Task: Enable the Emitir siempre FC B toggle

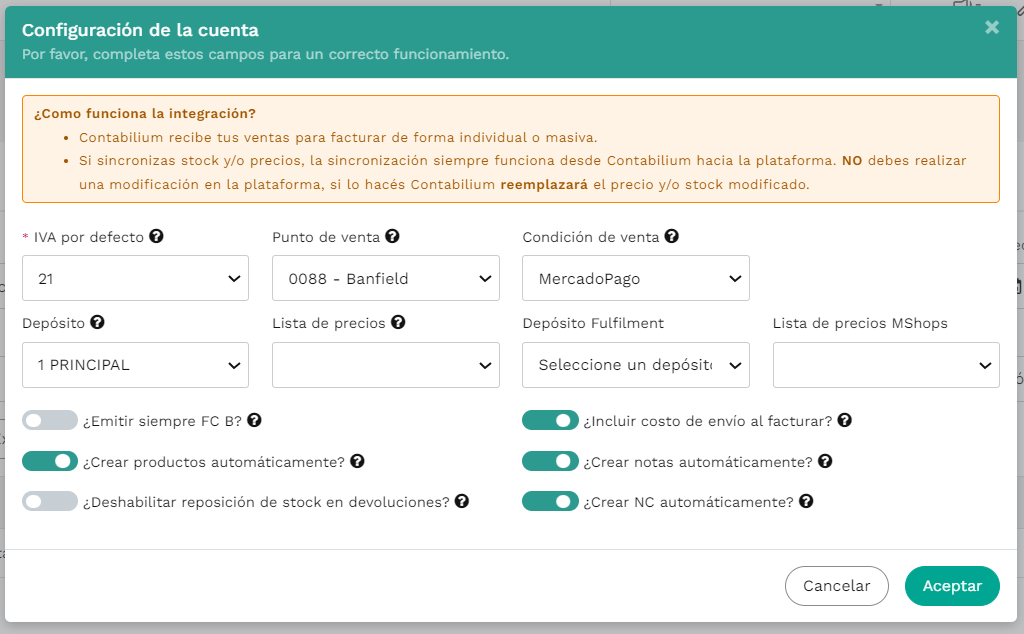Action: point(50,420)
